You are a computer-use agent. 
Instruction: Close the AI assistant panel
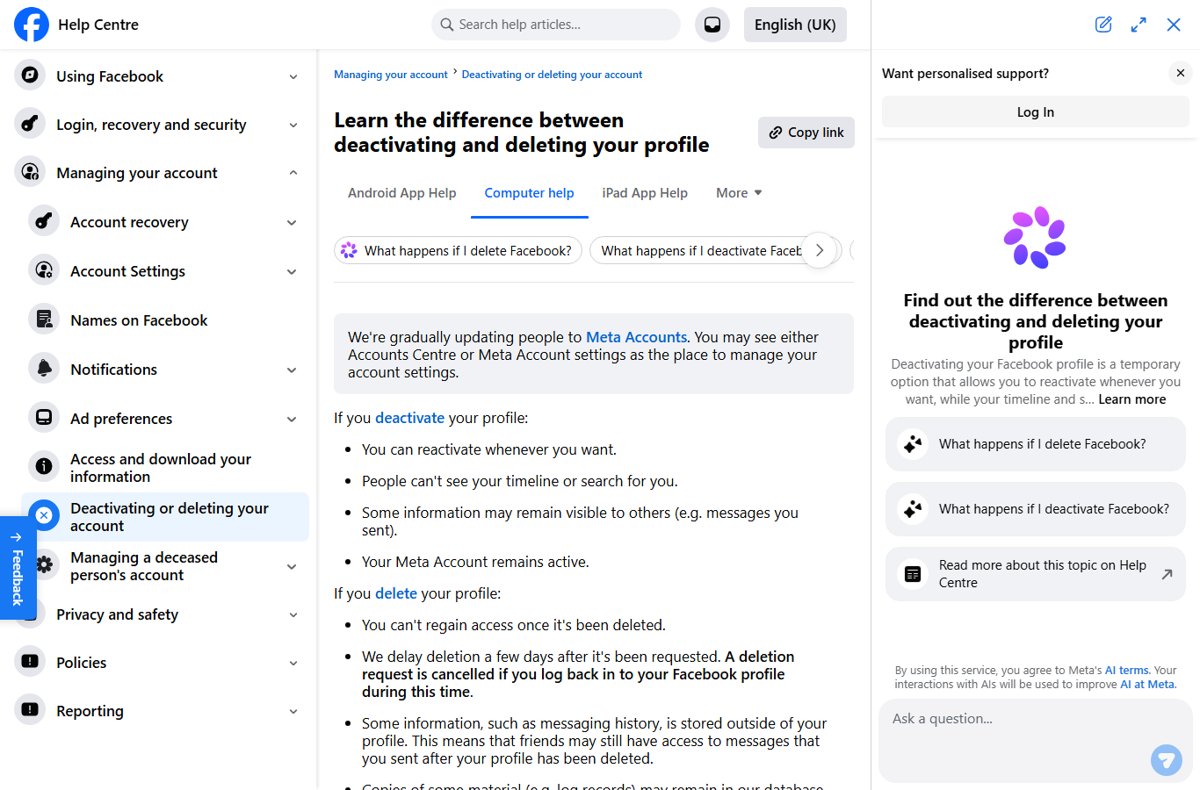click(1174, 25)
